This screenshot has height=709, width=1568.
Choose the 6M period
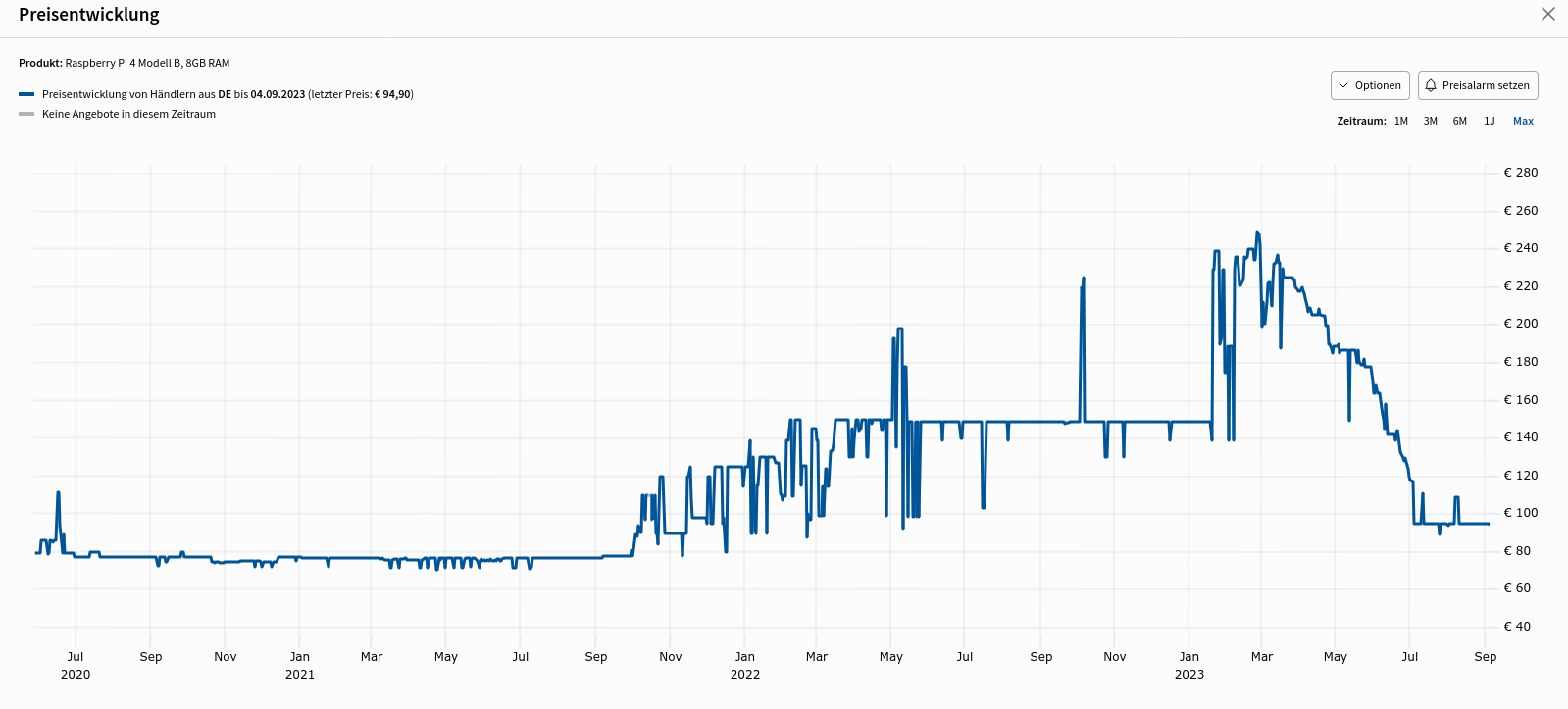[1459, 121]
